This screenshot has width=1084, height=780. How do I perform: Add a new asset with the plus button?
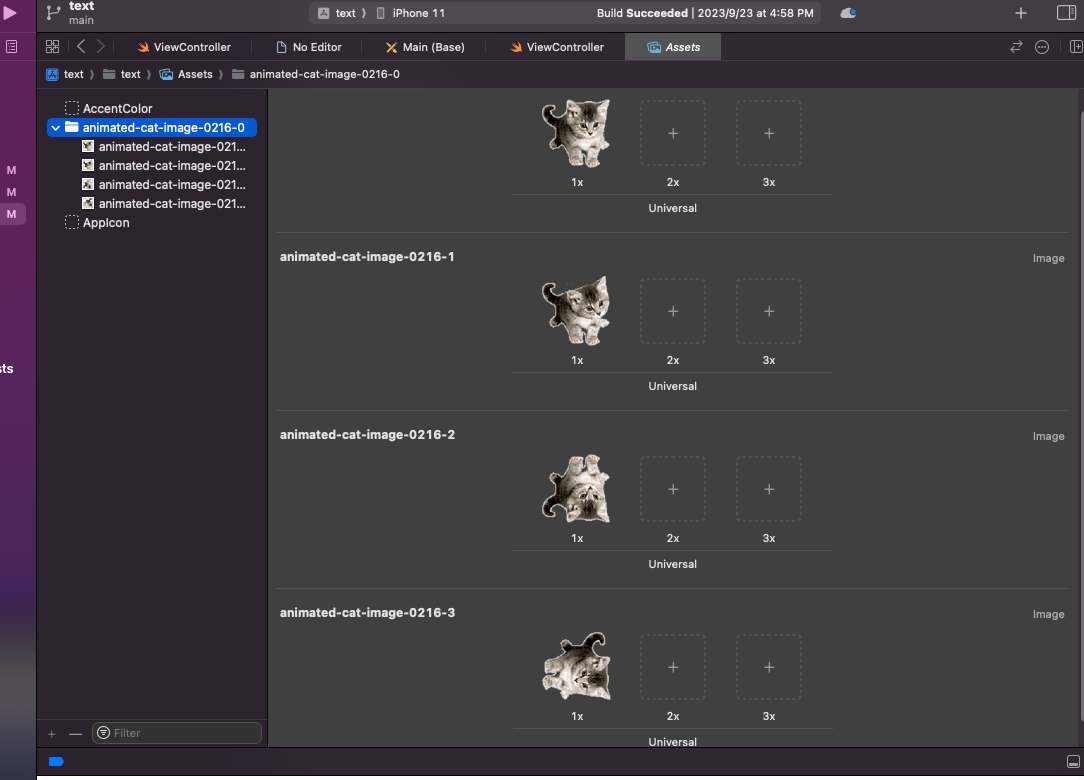(50, 733)
